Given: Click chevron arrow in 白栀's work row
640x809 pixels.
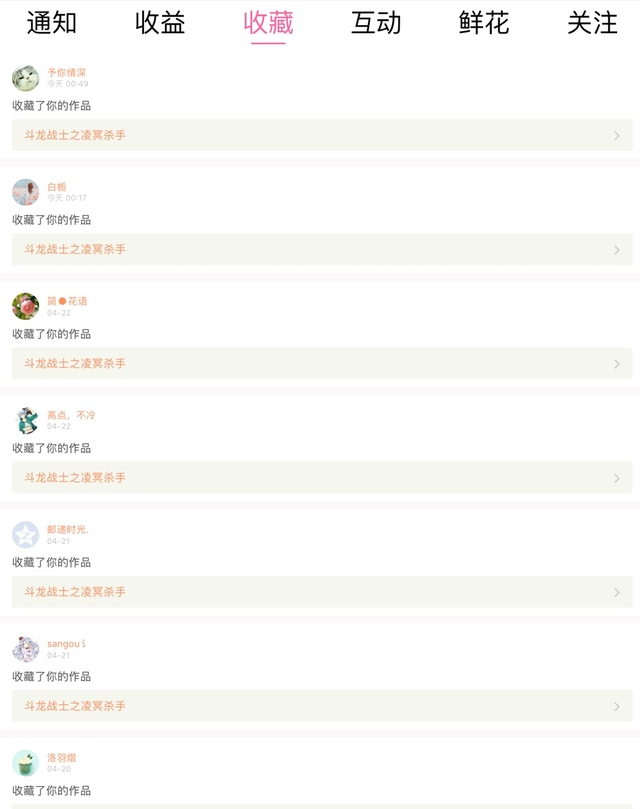Looking at the screenshot, I should tap(616, 250).
